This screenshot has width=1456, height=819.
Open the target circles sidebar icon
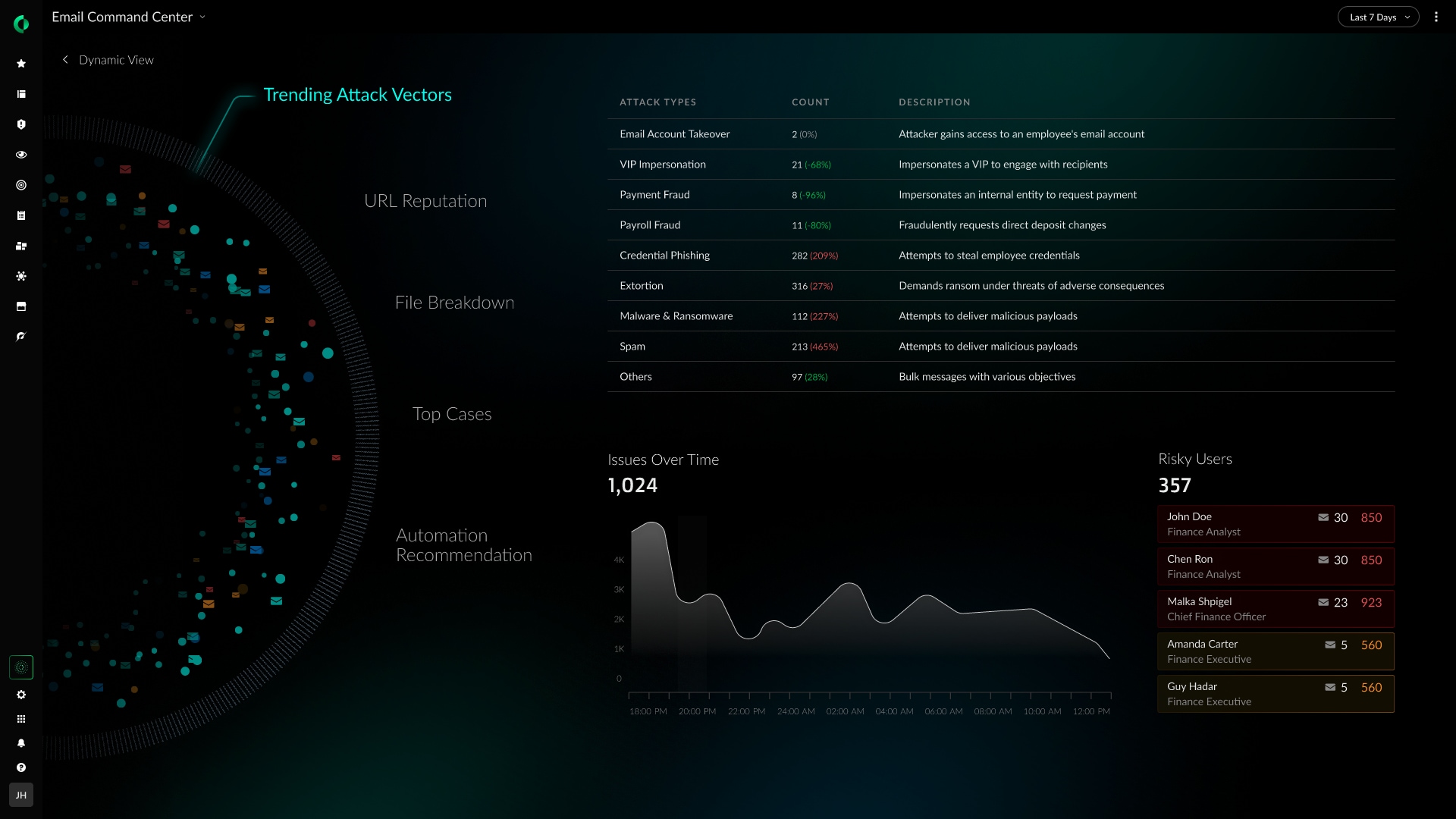pos(21,185)
